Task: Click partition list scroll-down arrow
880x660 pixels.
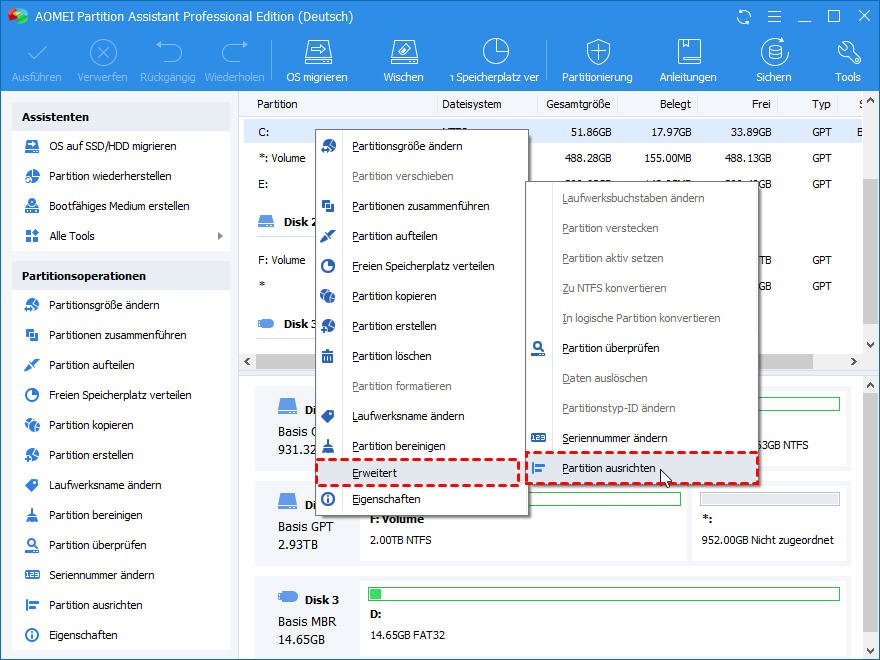Action: 870,345
